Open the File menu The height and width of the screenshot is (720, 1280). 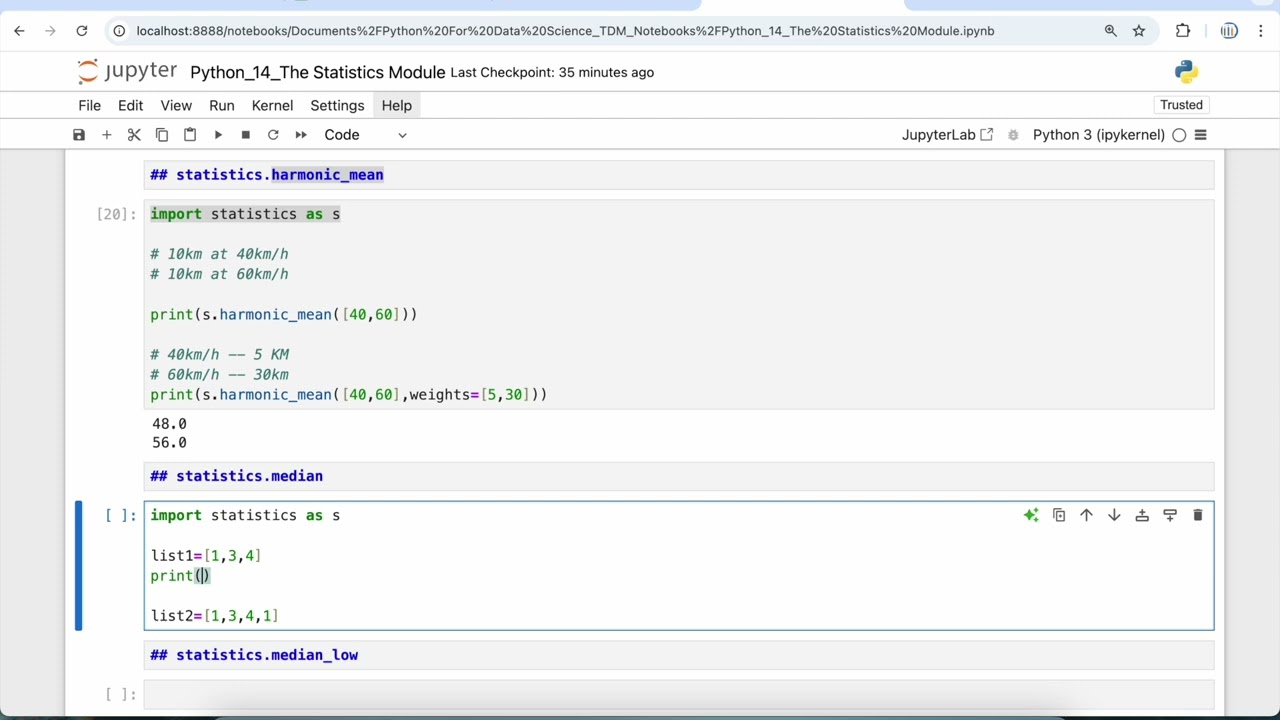90,105
